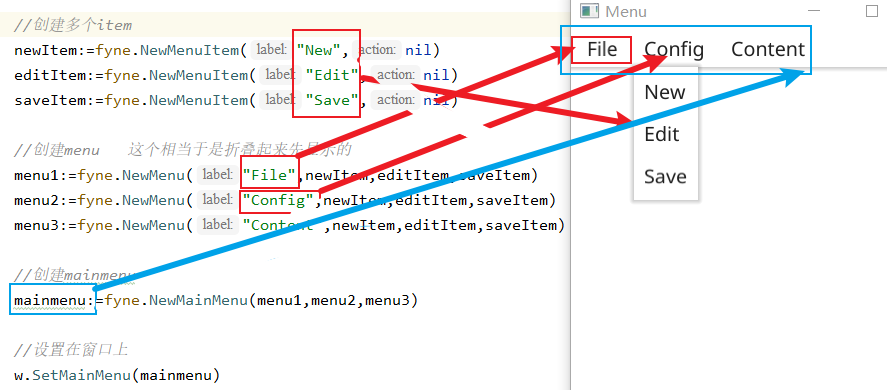The width and height of the screenshot is (887, 390).
Task: Click NewMainMenu function name in code
Action: click(x=198, y=300)
